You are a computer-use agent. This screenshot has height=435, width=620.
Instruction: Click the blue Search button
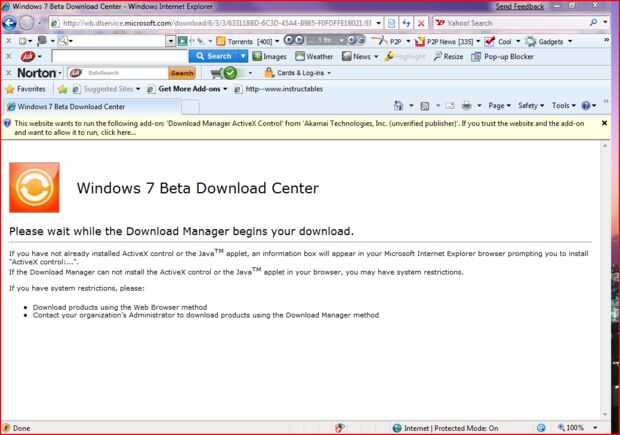point(214,56)
